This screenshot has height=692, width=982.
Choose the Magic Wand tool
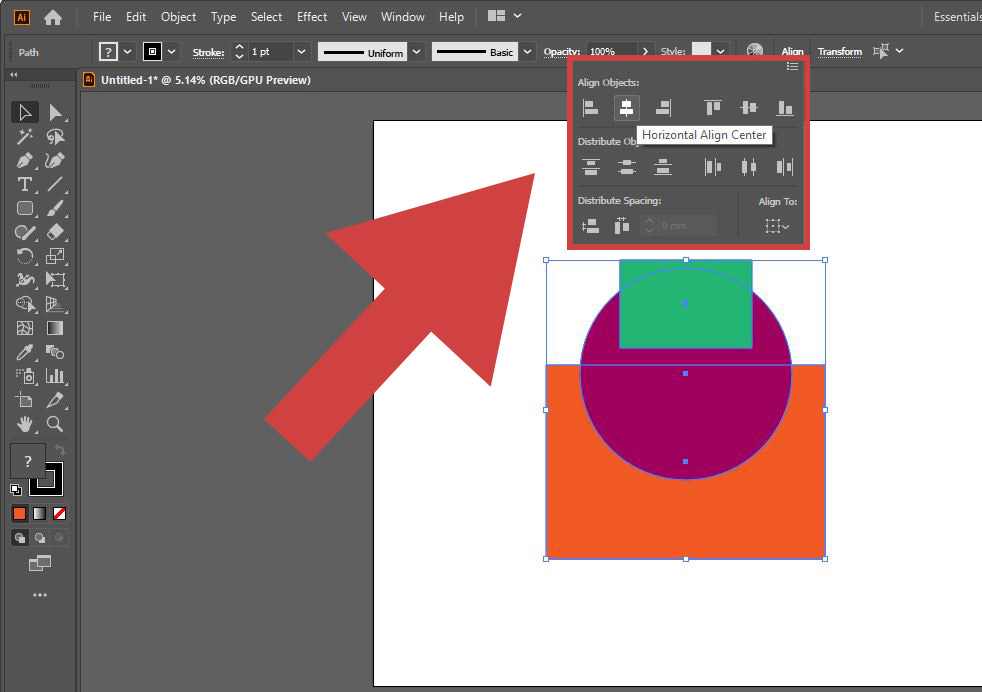pyautogui.click(x=25, y=137)
